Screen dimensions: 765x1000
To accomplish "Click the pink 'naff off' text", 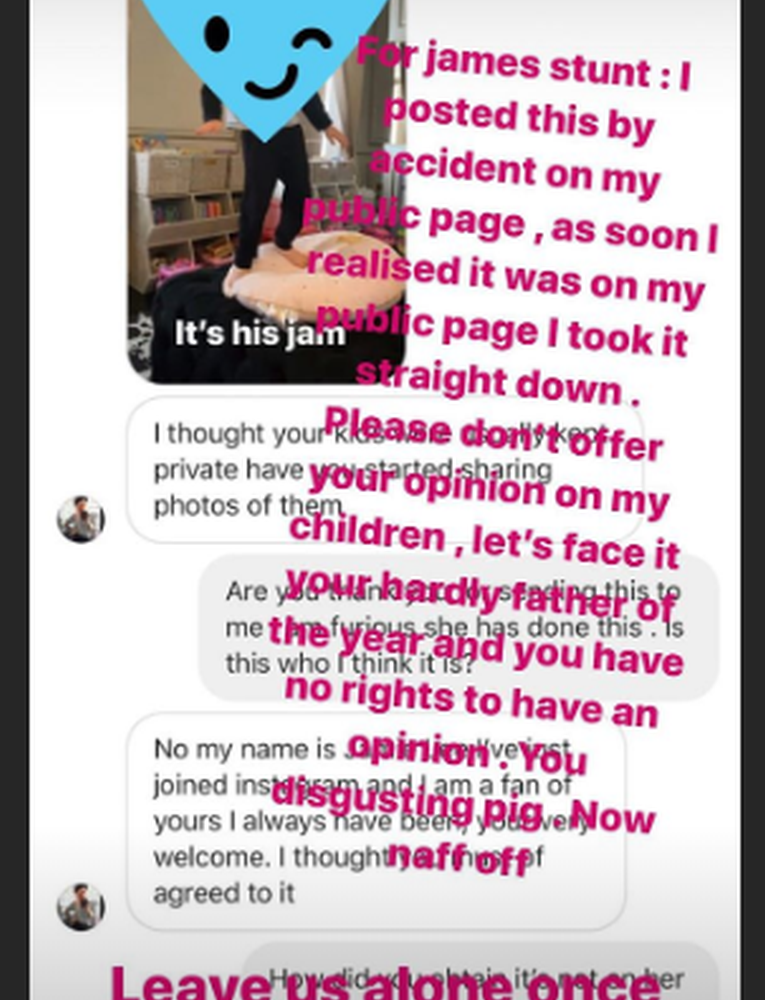I will [x=459, y=859].
